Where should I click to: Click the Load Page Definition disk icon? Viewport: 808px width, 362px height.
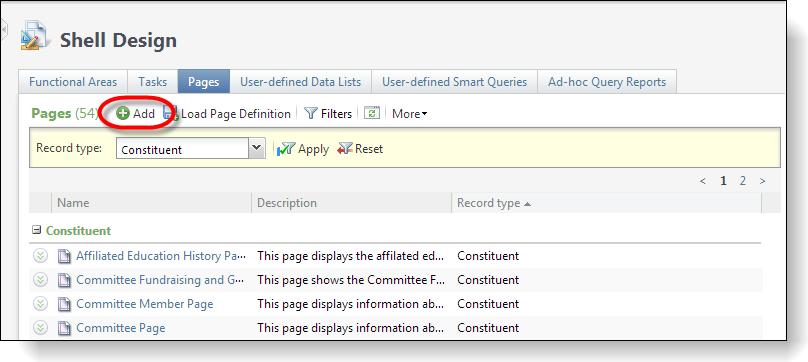pos(171,113)
